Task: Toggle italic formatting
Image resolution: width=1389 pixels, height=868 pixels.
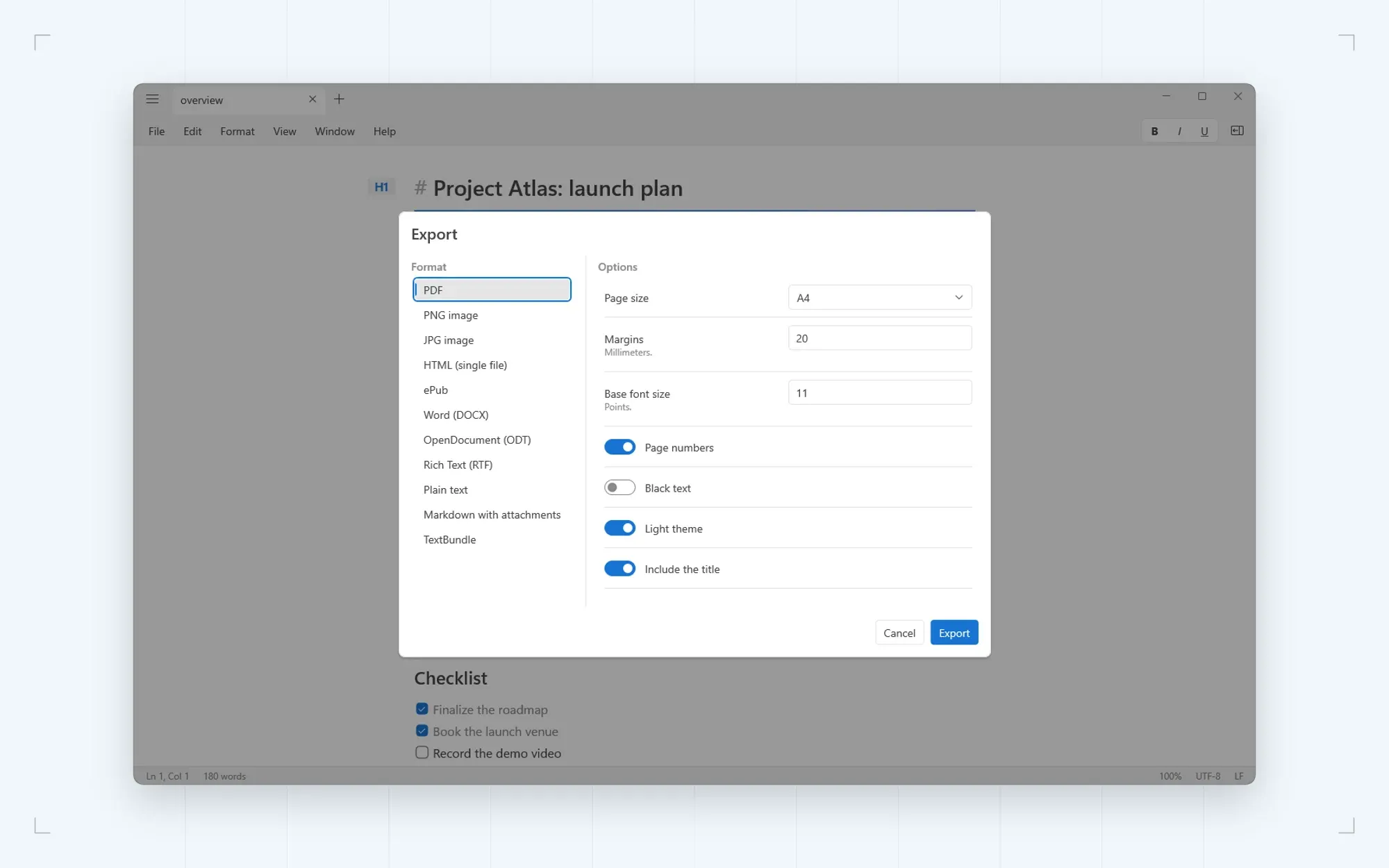Action: coord(1179,131)
